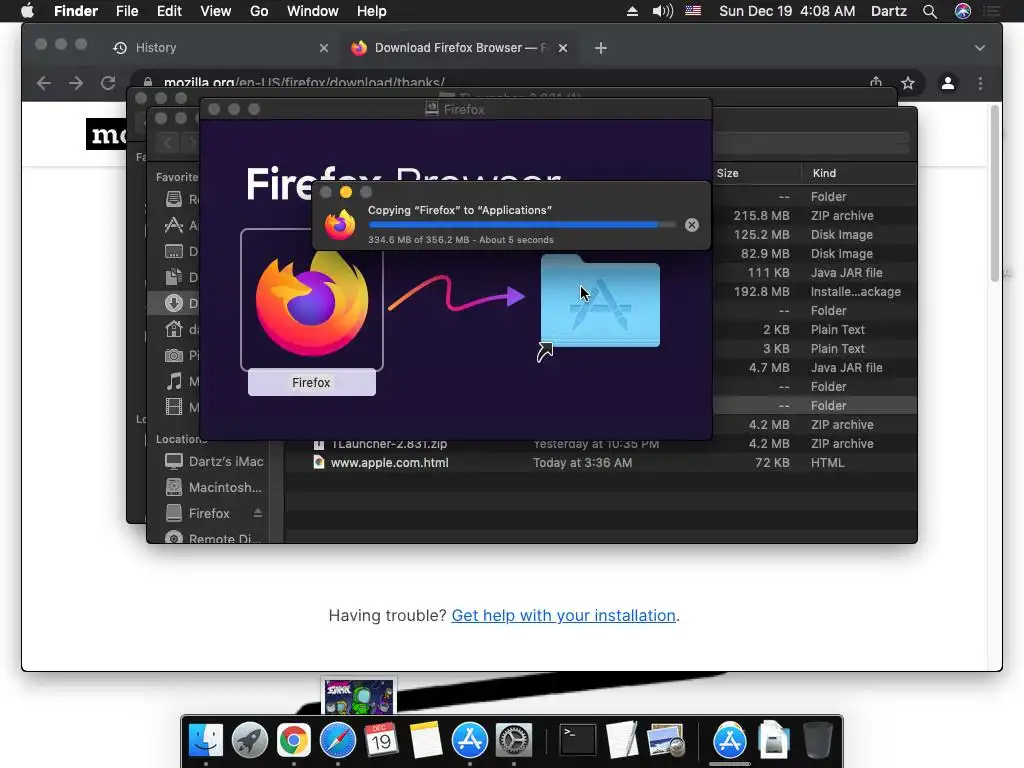Go back in Chrome
This screenshot has width=1024, height=768.
tap(44, 83)
